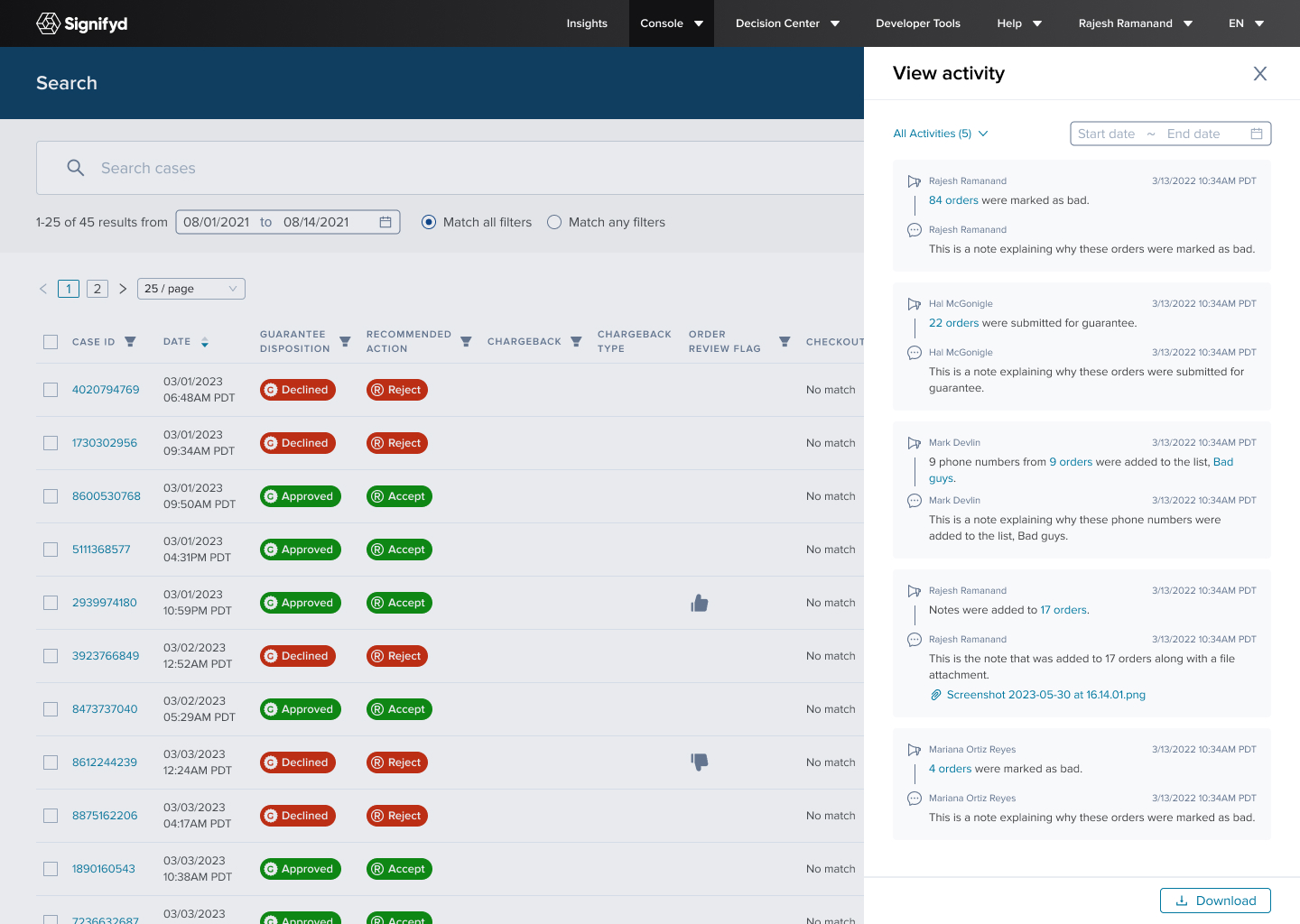Click flag icon for Hal McGonigle activity
1300x924 pixels.
coord(915,304)
